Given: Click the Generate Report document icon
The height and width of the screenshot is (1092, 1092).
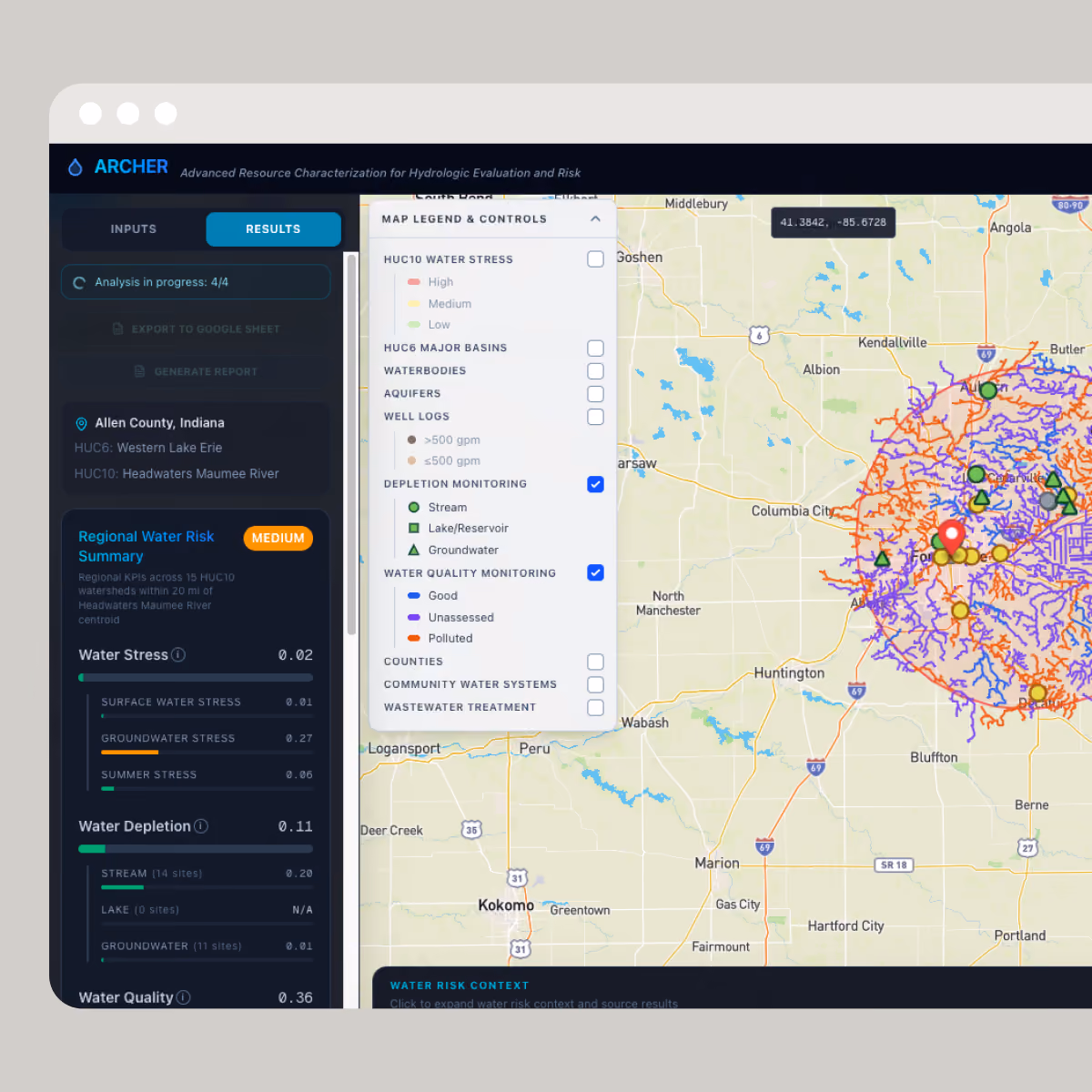Looking at the screenshot, I should [139, 371].
